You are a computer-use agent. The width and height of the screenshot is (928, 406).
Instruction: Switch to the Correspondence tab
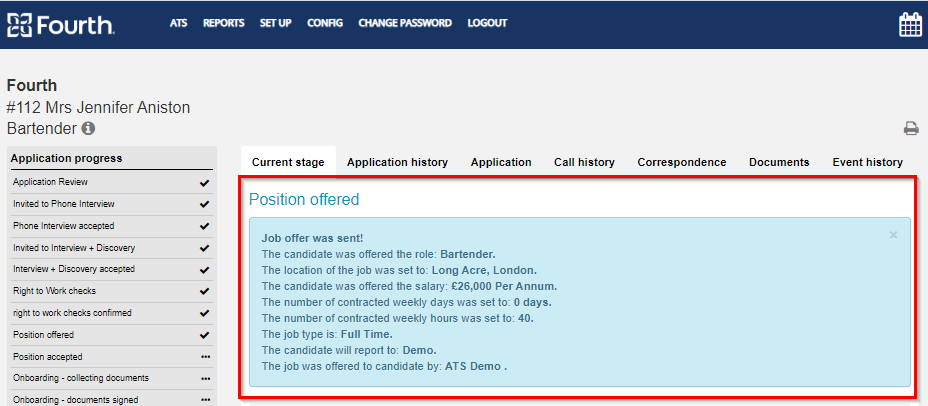click(682, 162)
